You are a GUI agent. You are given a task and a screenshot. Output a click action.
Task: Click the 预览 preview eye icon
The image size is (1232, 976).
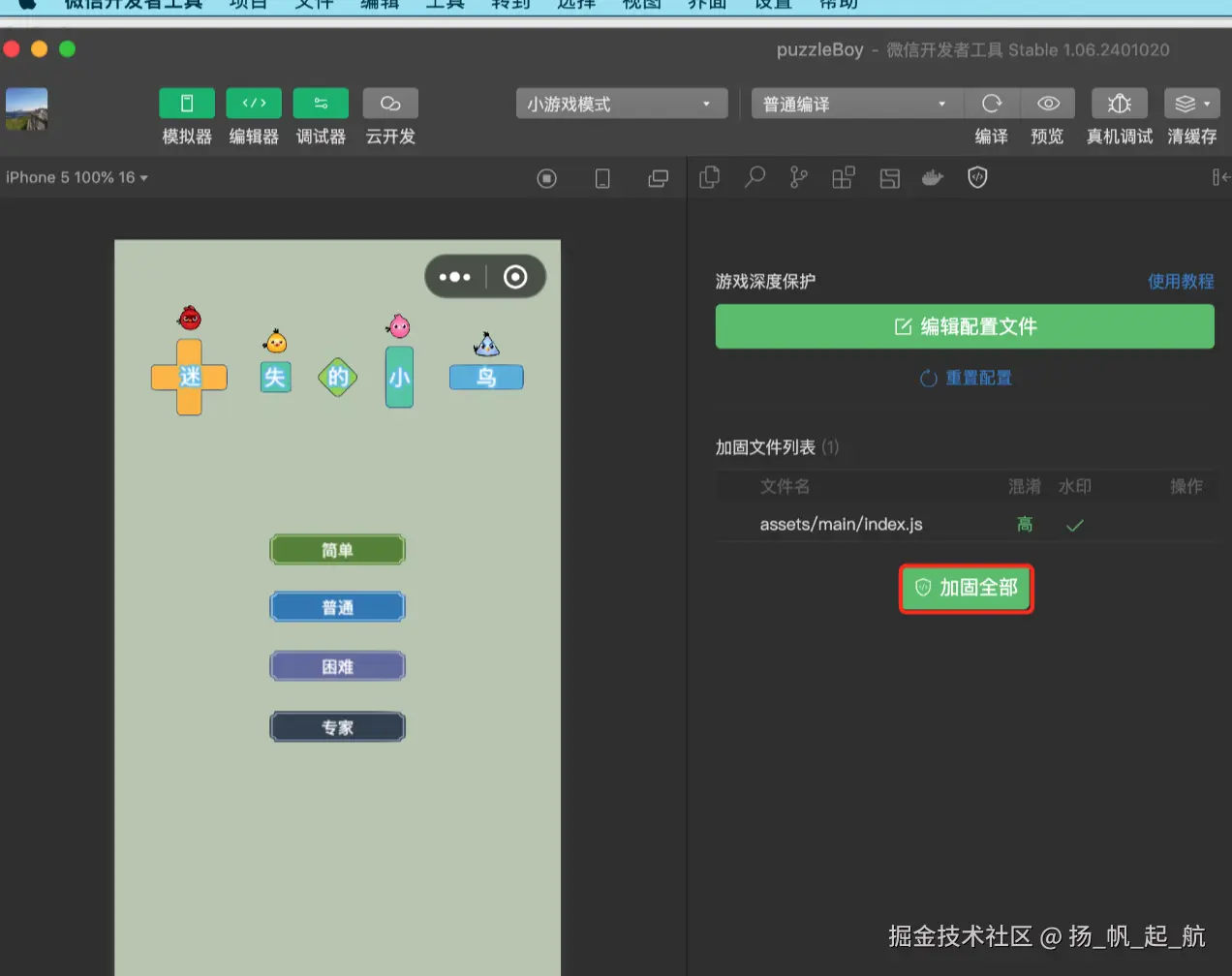1048,104
